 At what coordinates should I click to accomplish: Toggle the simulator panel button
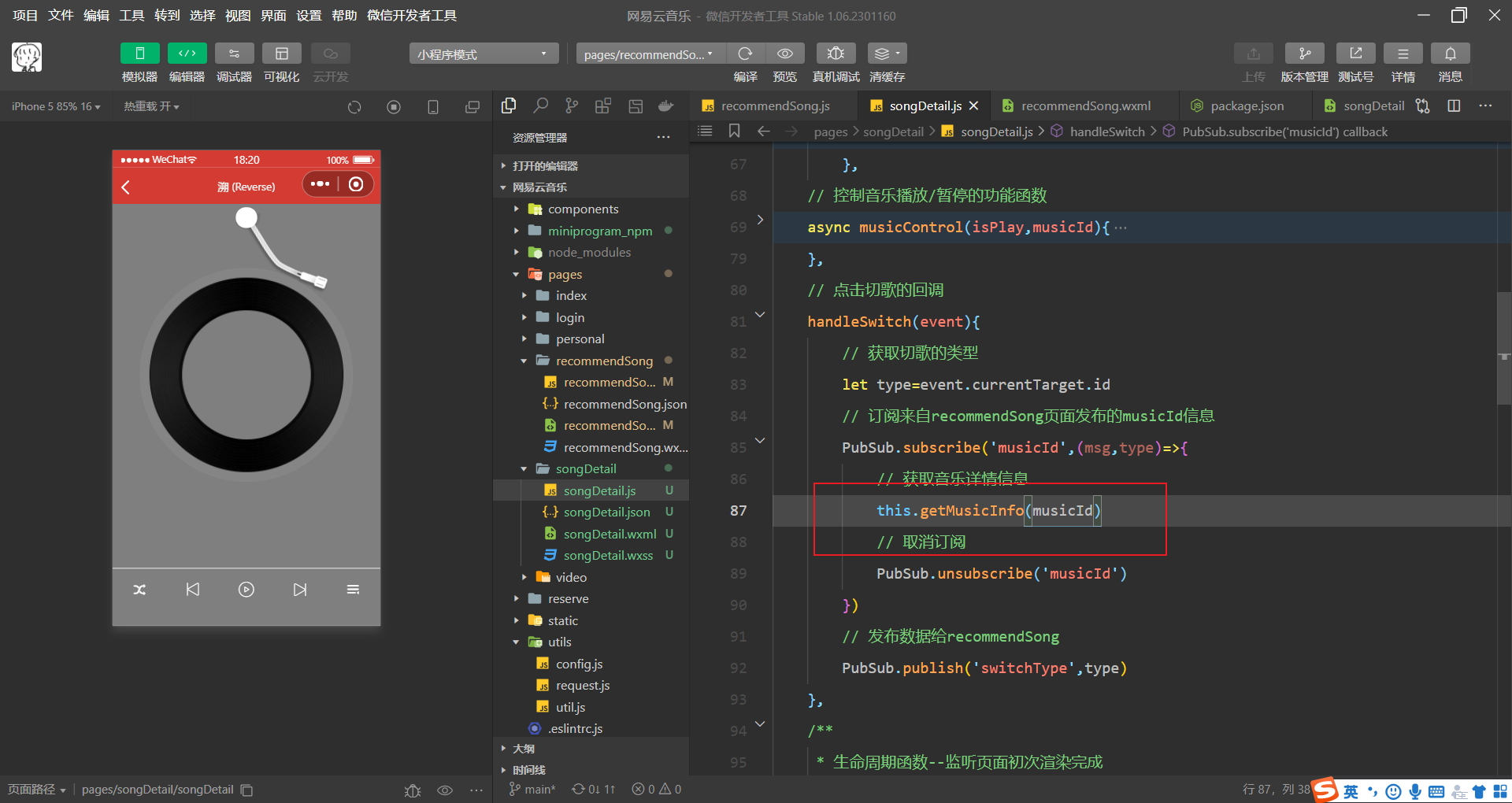pos(139,54)
